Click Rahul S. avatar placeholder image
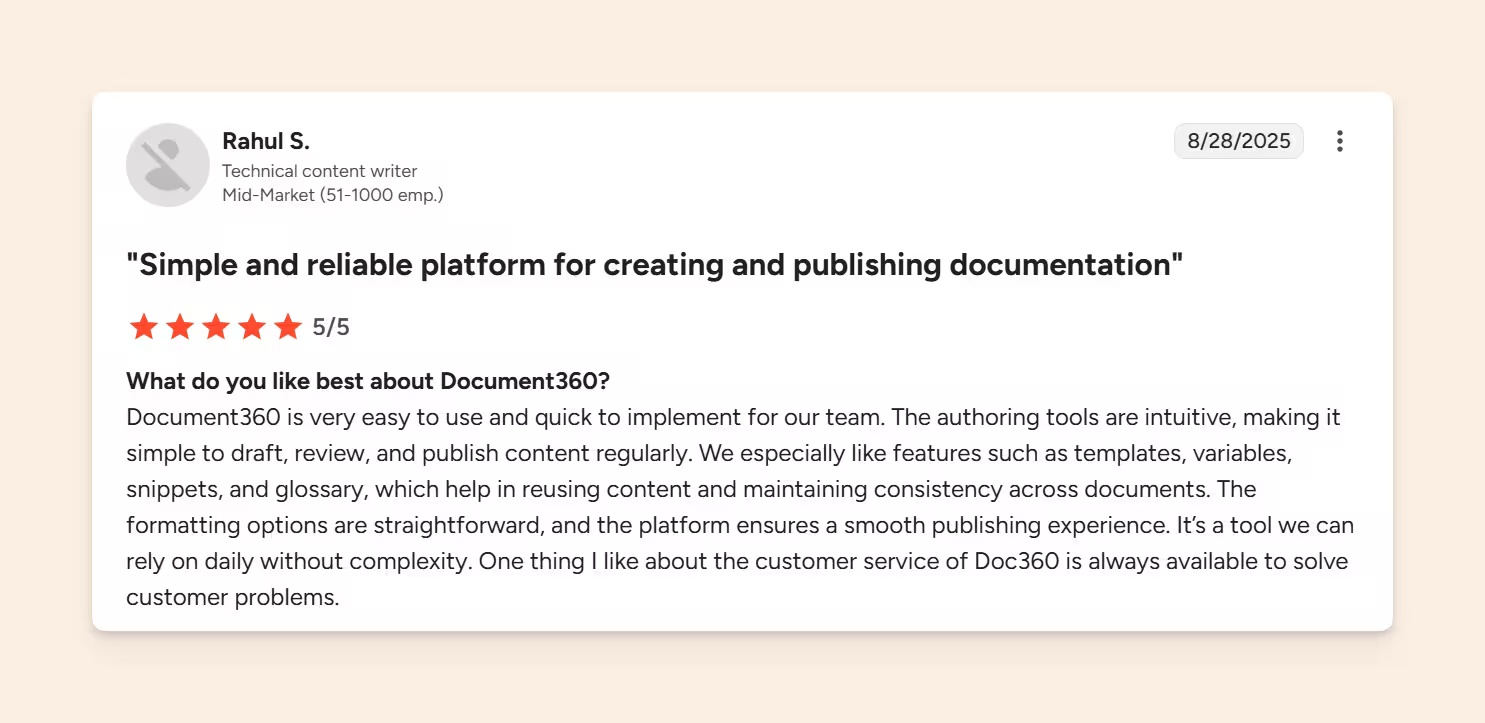Viewport: 1485px width, 723px height. [x=168, y=165]
